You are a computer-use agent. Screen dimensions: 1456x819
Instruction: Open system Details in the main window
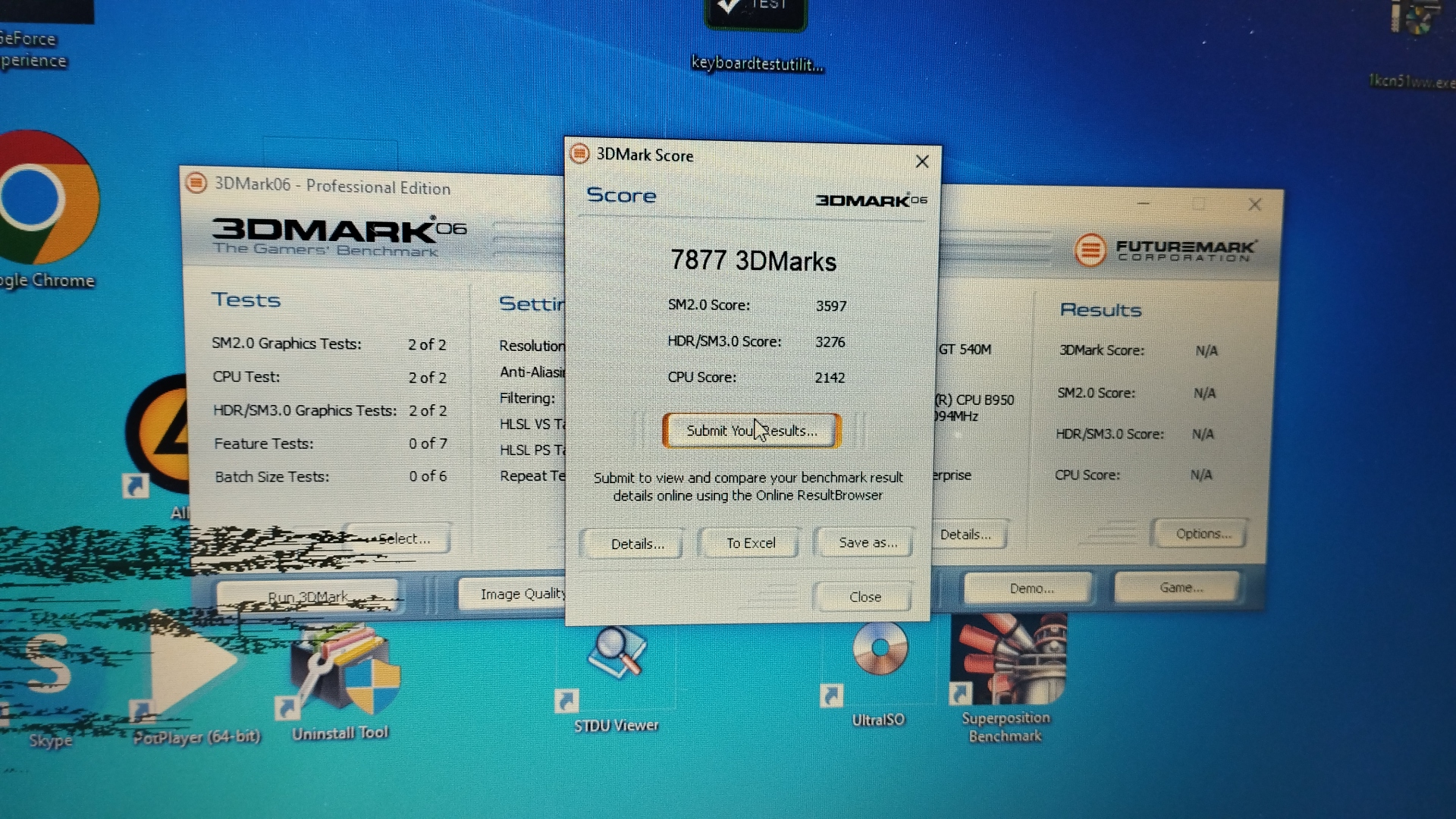tap(966, 535)
